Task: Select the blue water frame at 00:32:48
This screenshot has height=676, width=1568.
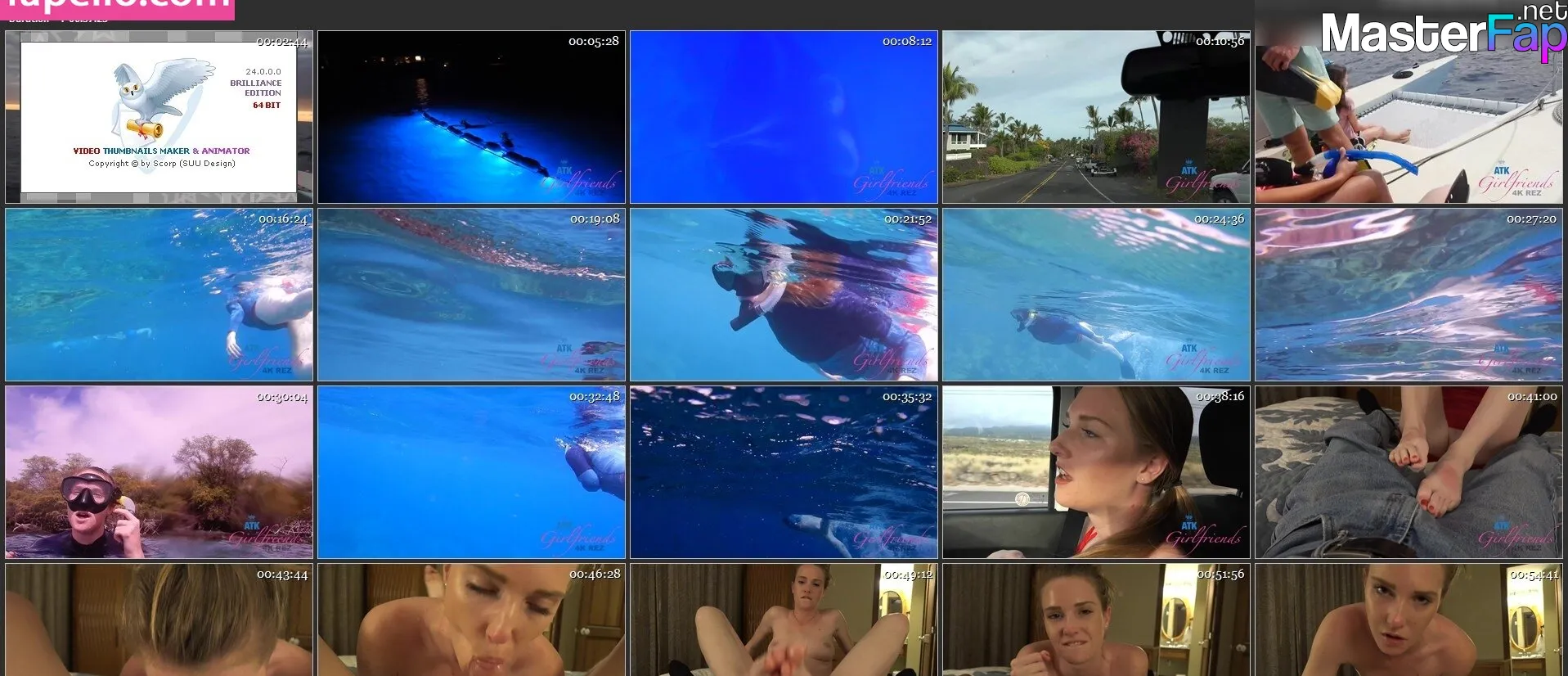Action: 471,472
